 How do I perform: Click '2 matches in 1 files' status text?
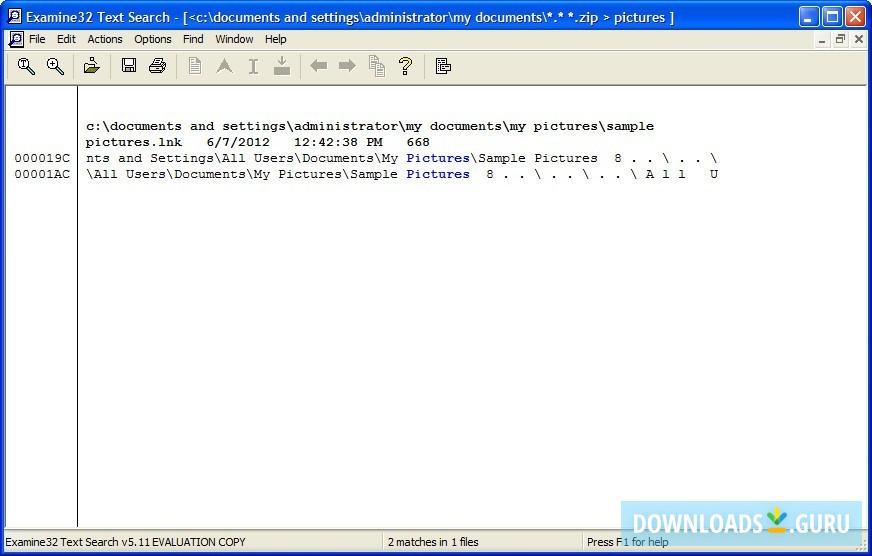(433, 542)
